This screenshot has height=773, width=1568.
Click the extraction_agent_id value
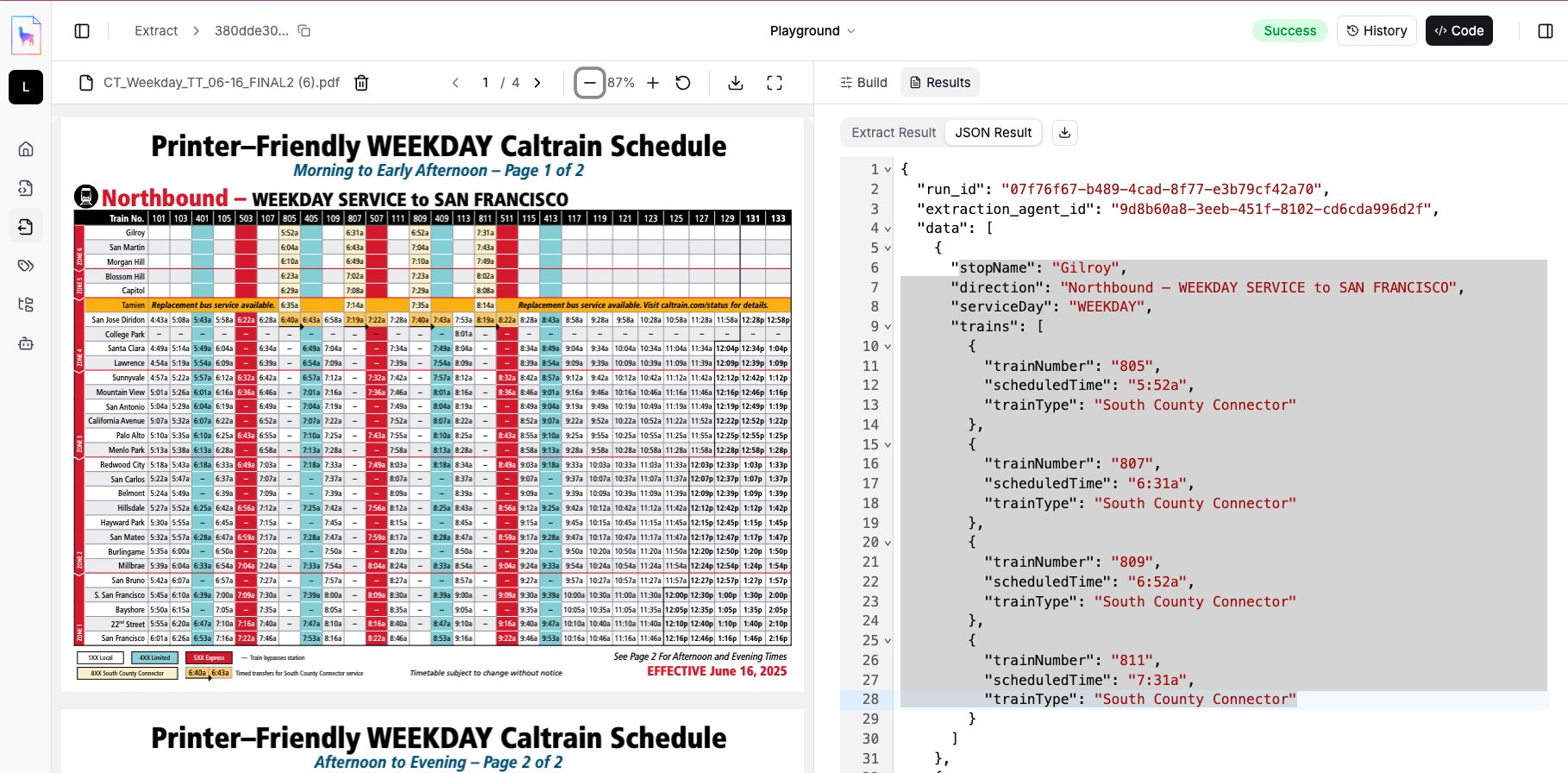coord(1271,210)
